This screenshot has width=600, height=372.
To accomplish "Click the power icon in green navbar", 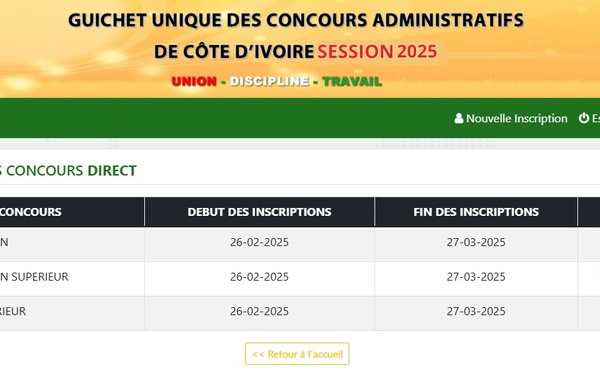I will click(x=584, y=118).
